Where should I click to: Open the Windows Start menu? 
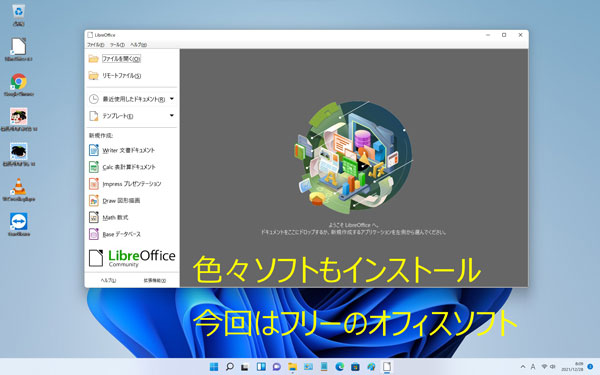click(x=214, y=367)
